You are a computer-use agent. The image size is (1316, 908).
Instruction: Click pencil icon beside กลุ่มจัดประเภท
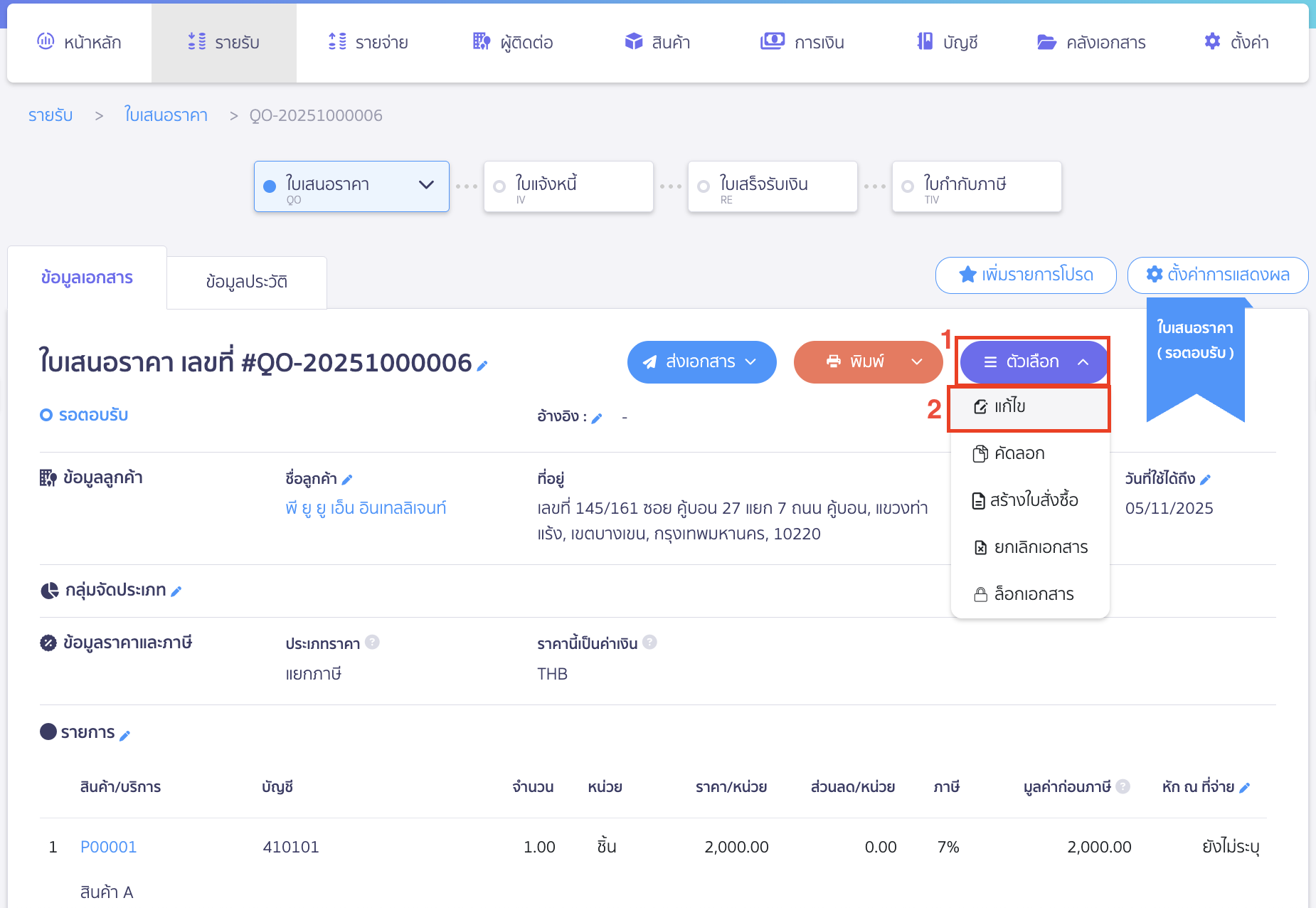176,591
